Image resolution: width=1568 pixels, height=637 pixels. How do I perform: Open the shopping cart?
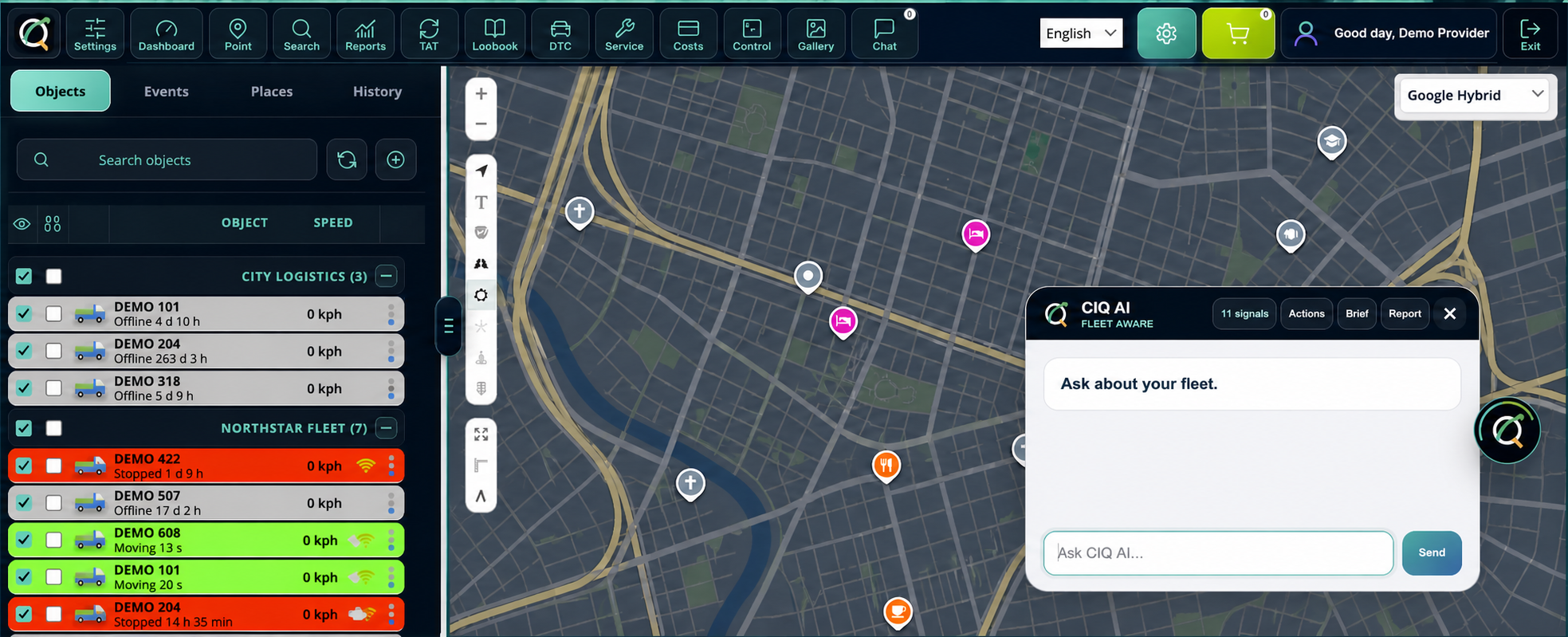pos(1238,33)
